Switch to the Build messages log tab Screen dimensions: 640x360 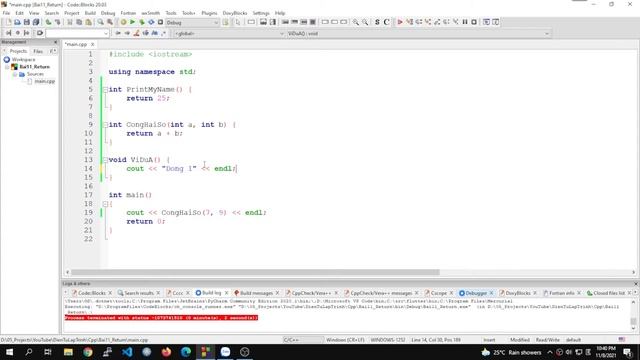[256, 293]
